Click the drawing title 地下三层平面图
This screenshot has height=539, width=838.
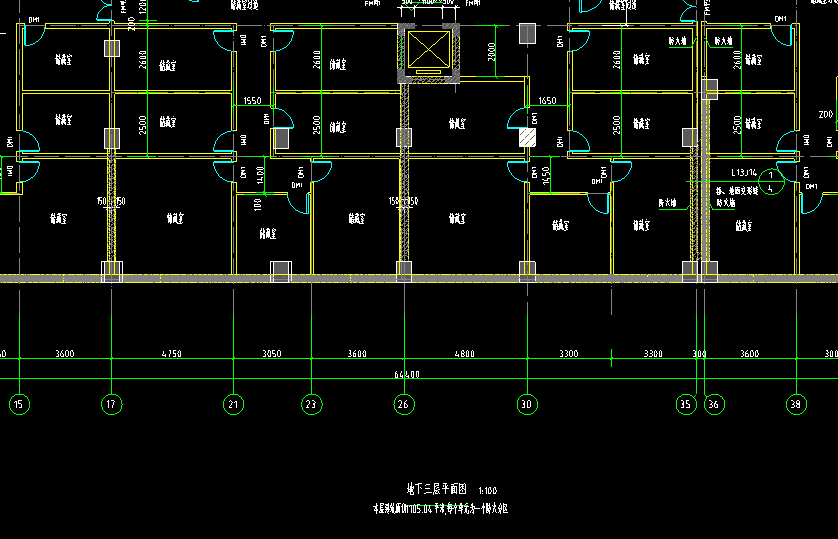pos(437,489)
